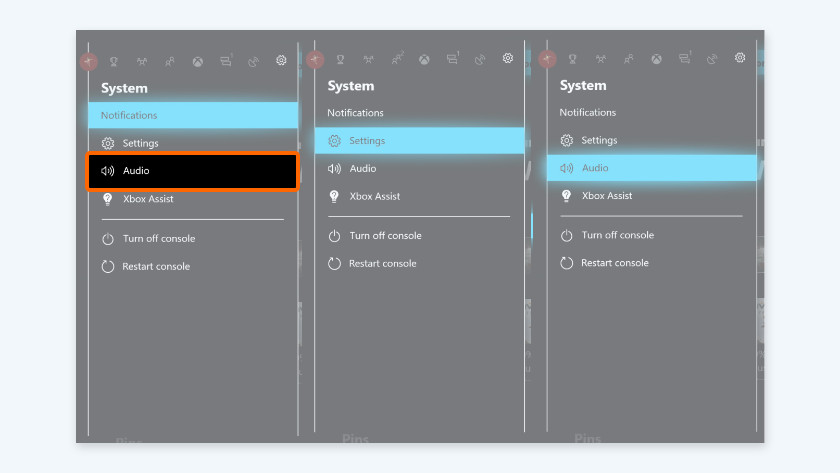Select highlighted Audio entry in right panel

coord(652,168)
